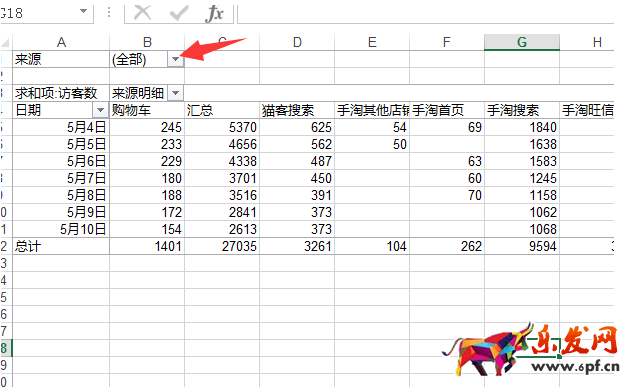Click the Cancel (X) formula bar icon
The height and width of the screenshot is (387, 630).
tap(142, 13)
